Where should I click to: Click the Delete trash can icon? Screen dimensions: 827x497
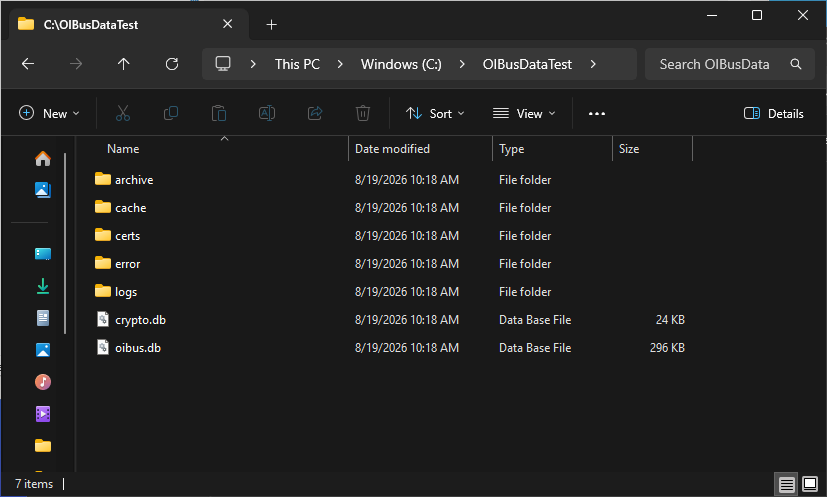point(363,113)
